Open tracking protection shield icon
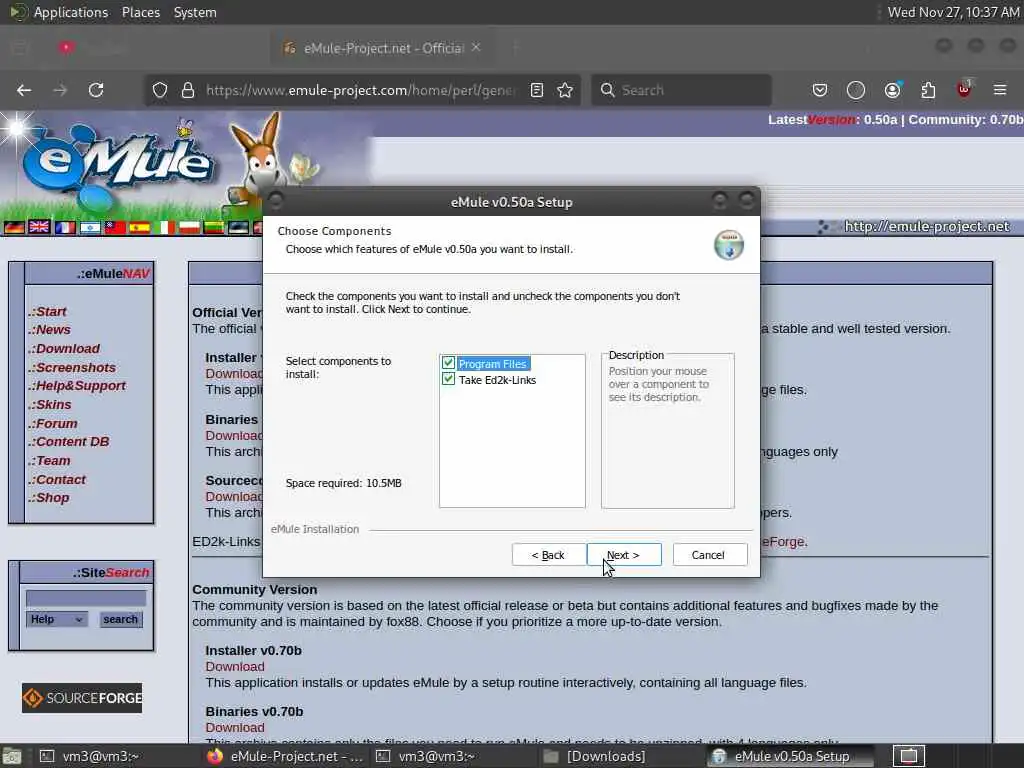The height and width of the screenshot is (768, 1024). (x=160, y=90)
